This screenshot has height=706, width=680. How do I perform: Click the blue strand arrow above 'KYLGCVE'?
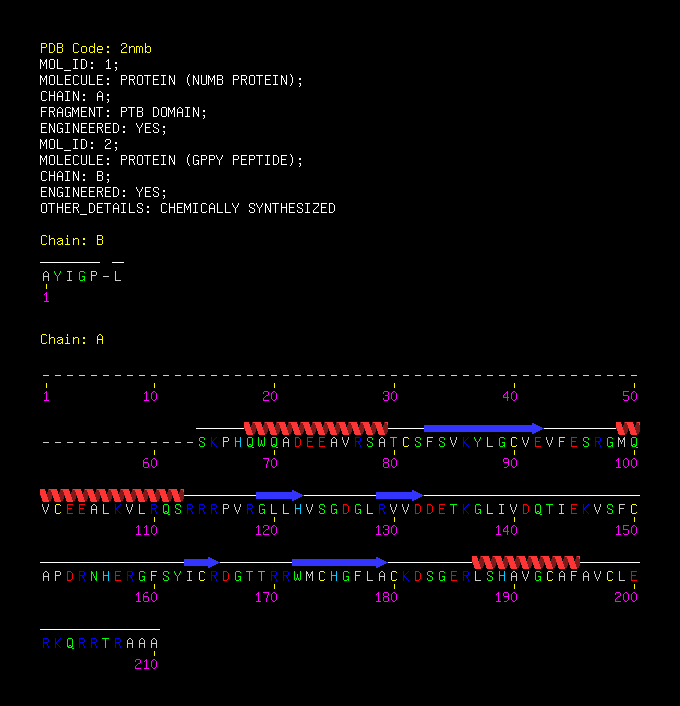pyautogui.click(x=484, y=428)
